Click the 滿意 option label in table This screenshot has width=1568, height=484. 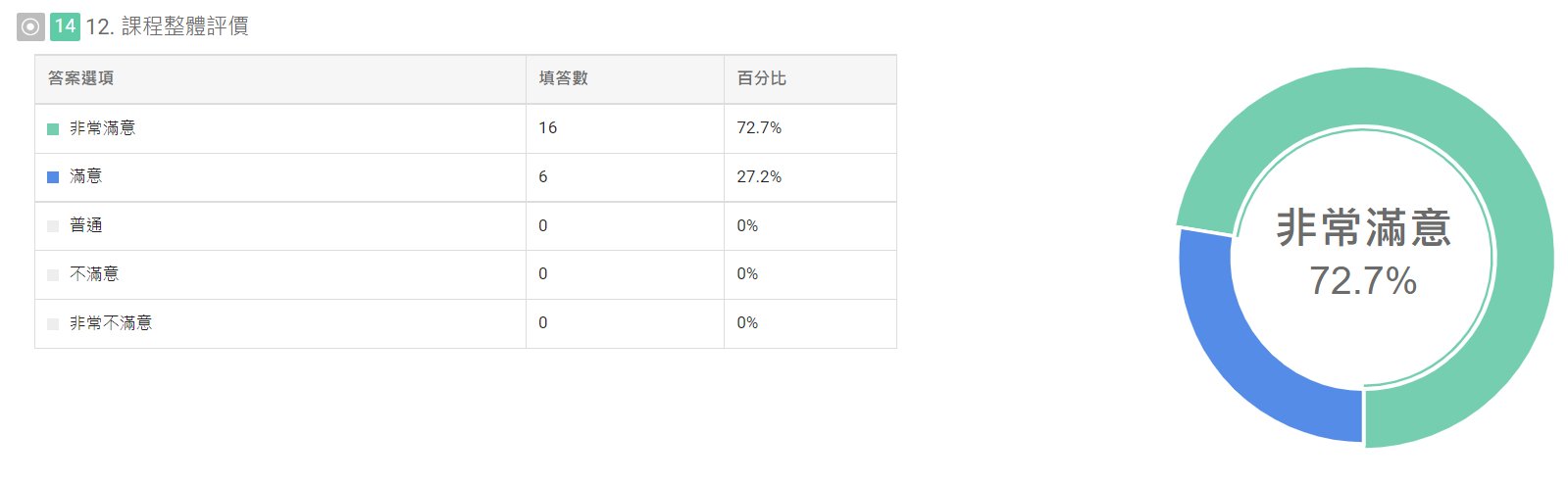point(86,176)
